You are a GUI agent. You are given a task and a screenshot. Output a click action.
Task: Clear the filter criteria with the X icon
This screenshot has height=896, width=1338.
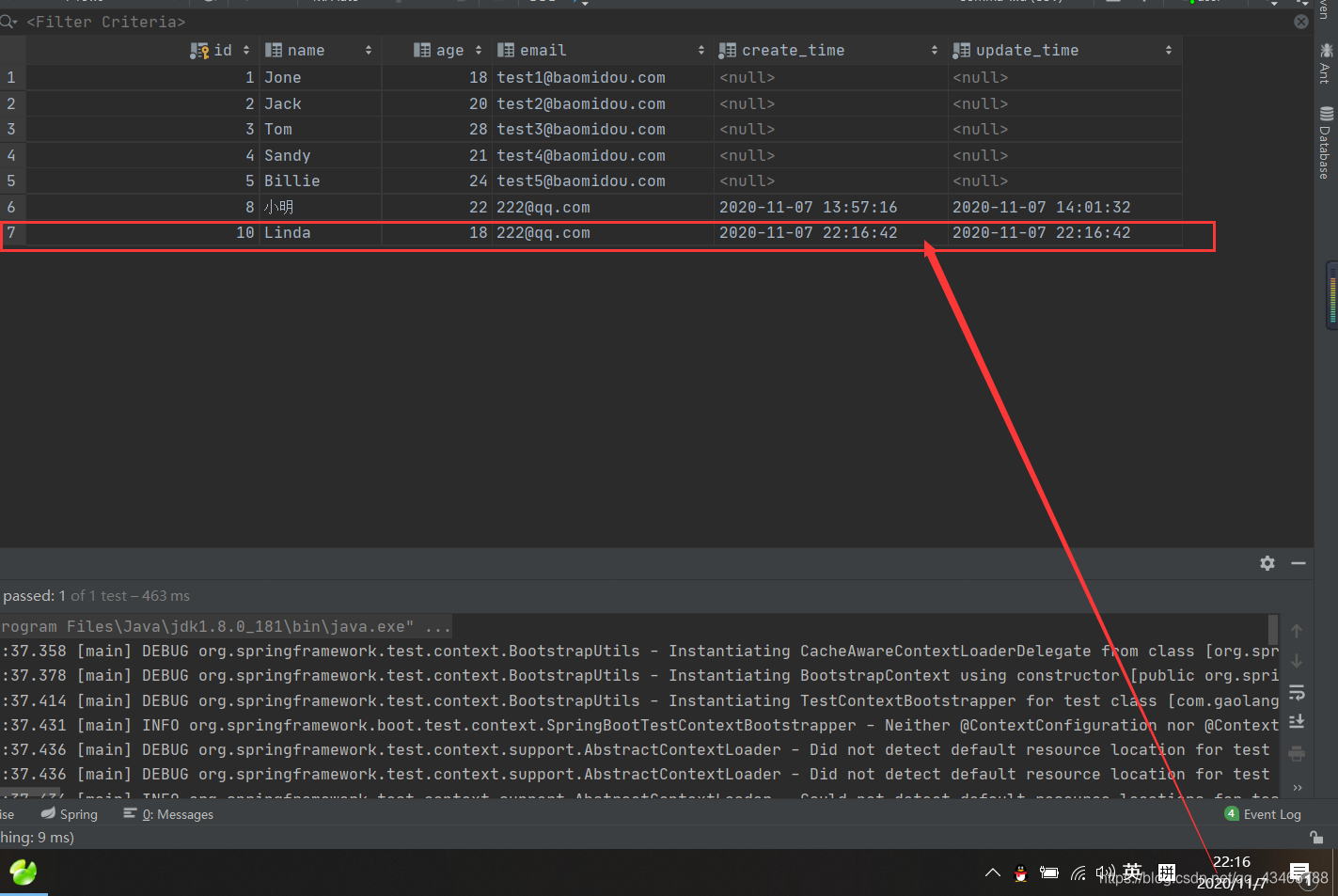1301,22
